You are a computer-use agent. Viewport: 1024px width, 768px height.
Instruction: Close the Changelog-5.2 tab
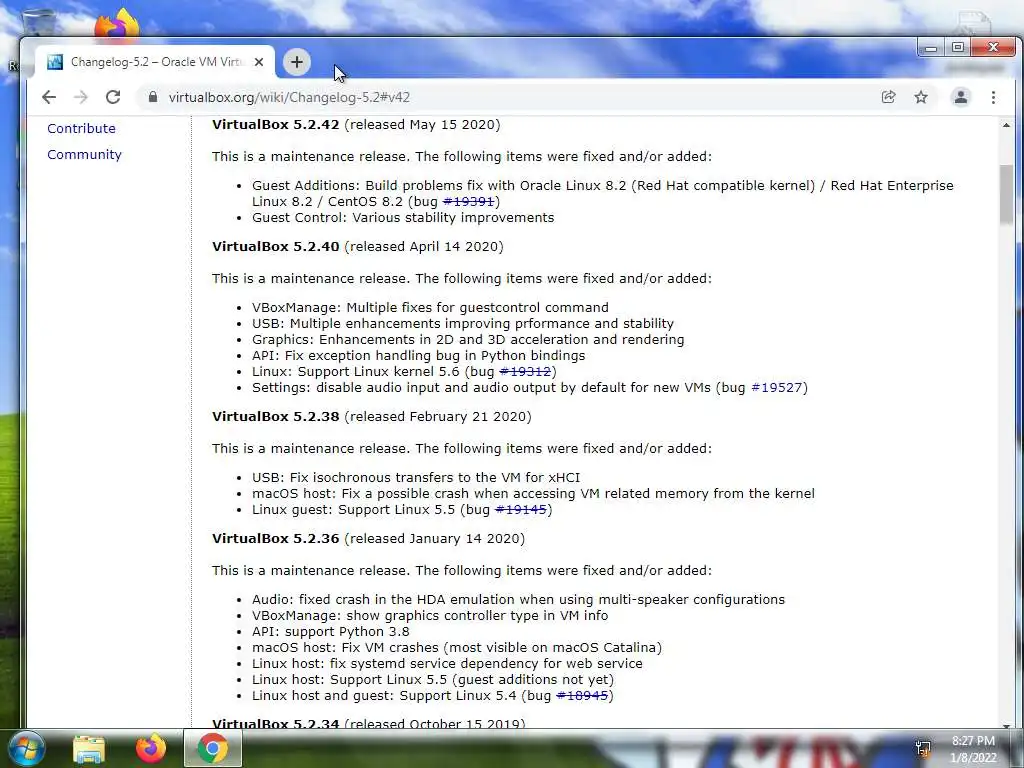pos(259,62)
